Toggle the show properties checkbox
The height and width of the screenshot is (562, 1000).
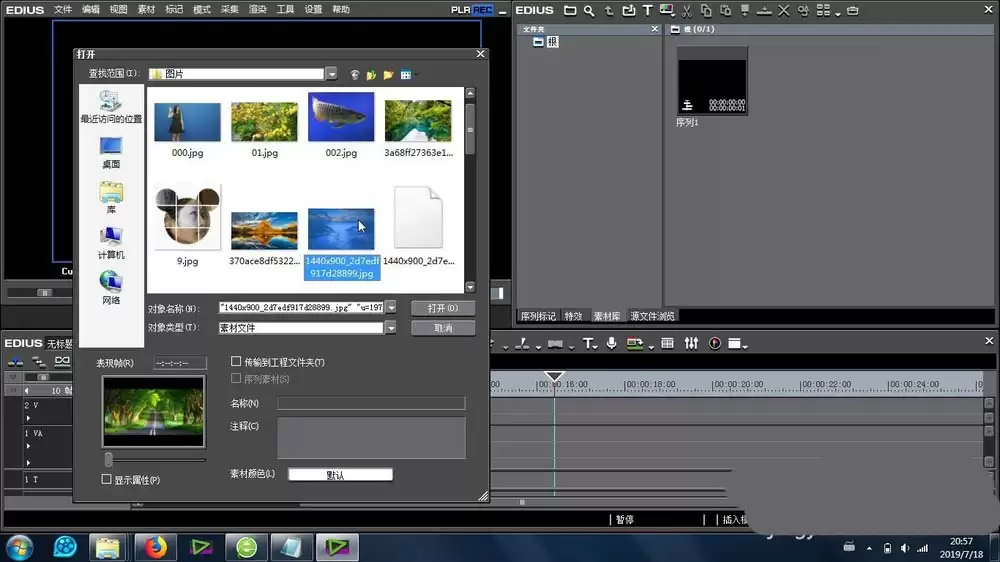click(107, 480)
